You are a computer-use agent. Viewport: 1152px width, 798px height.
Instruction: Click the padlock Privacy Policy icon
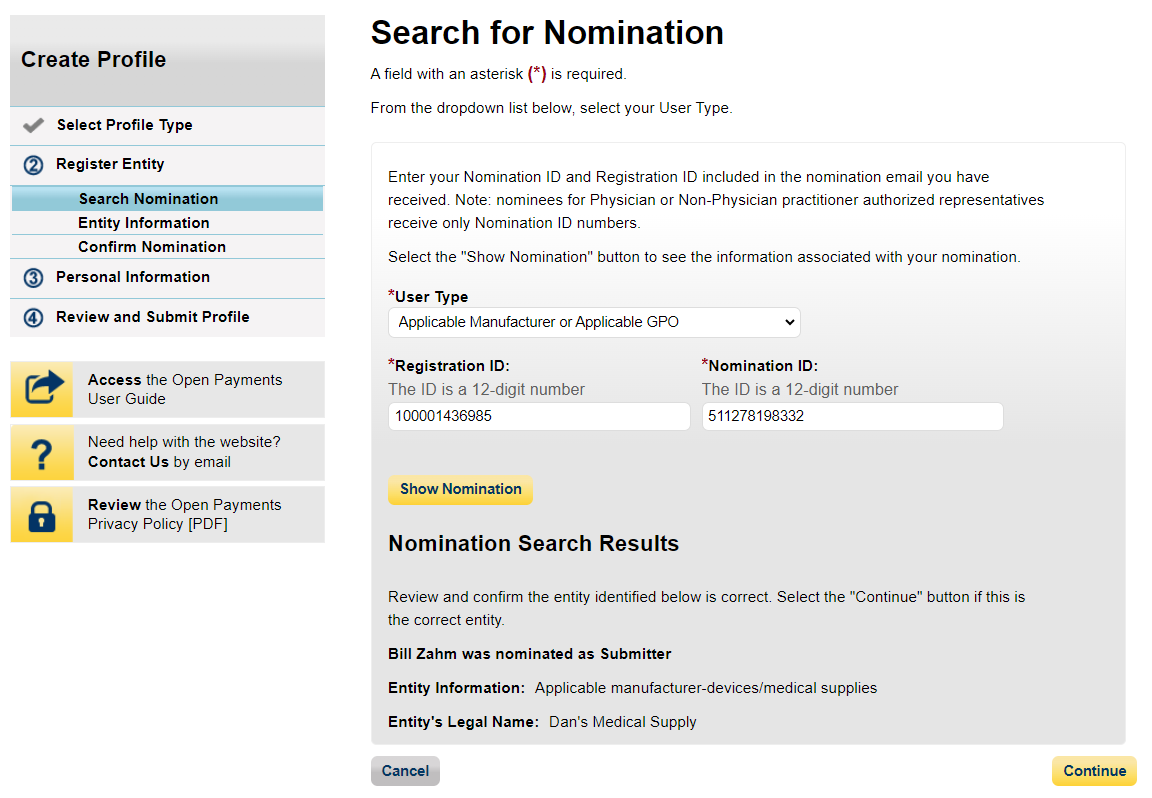pos(42,515)
